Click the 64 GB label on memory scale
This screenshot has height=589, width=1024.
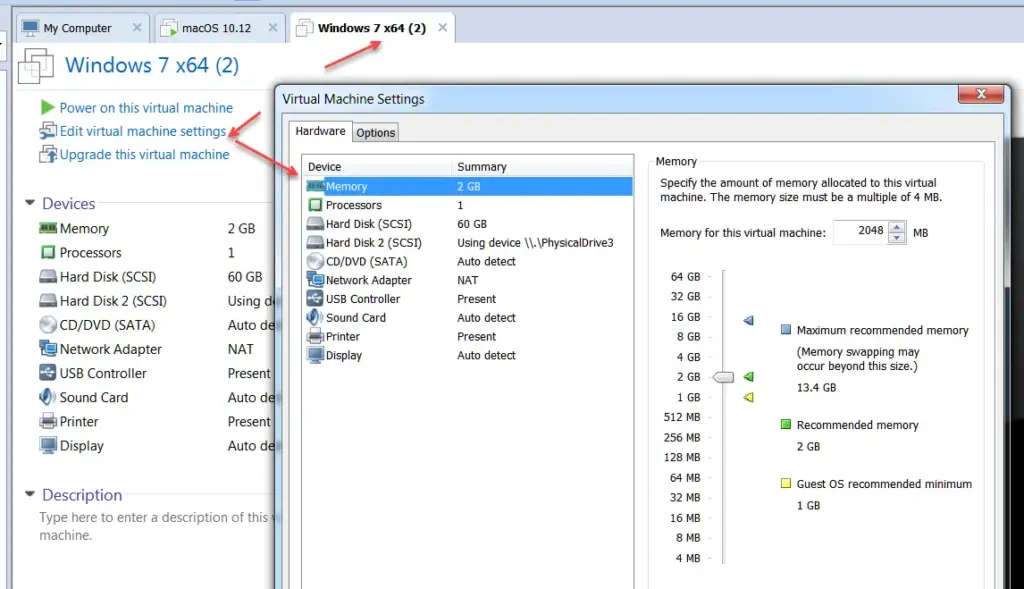click(685, 277)
